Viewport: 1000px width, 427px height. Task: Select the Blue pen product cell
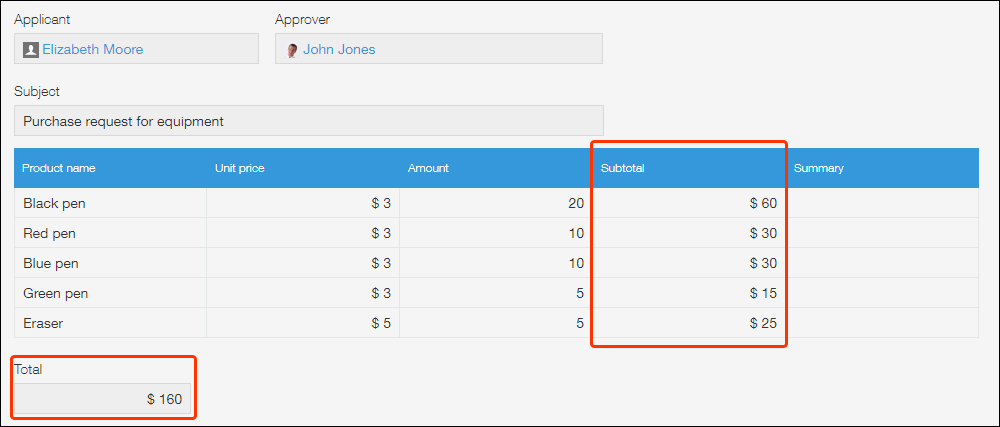(110, 263)
